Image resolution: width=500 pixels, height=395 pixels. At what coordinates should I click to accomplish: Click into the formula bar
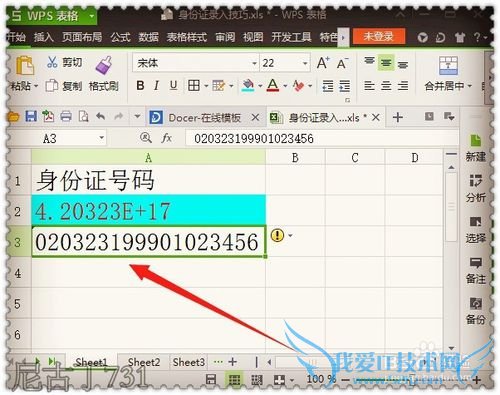click(x=322, y=138)
